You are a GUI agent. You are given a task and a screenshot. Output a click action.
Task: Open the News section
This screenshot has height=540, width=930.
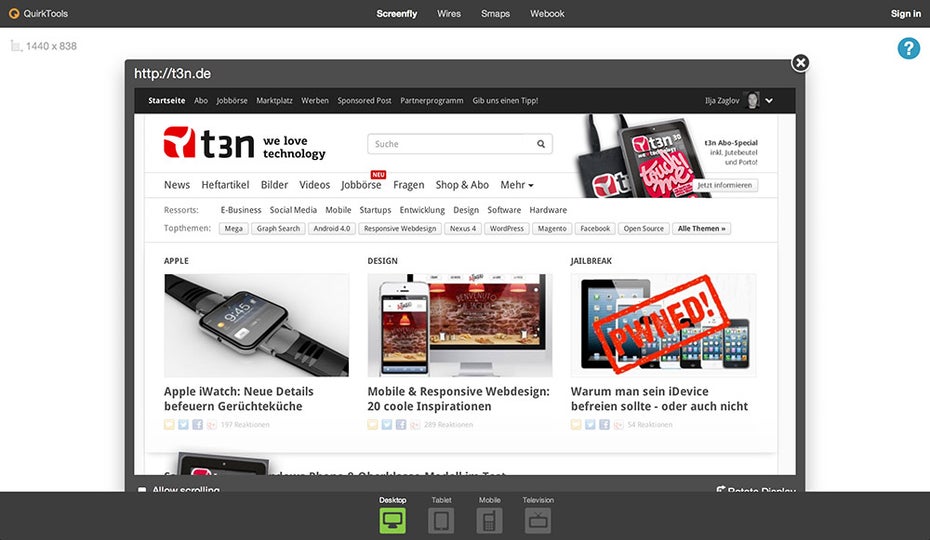tap(177, 185)
